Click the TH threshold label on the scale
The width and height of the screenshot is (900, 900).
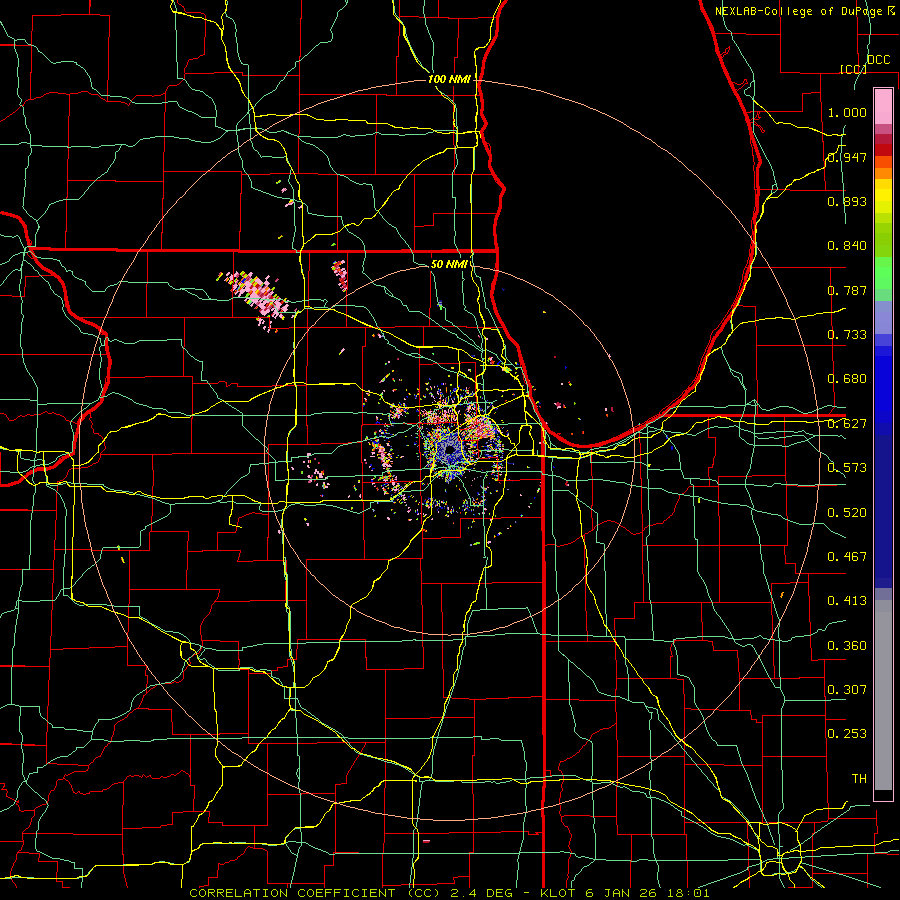(x=859, y=779)
